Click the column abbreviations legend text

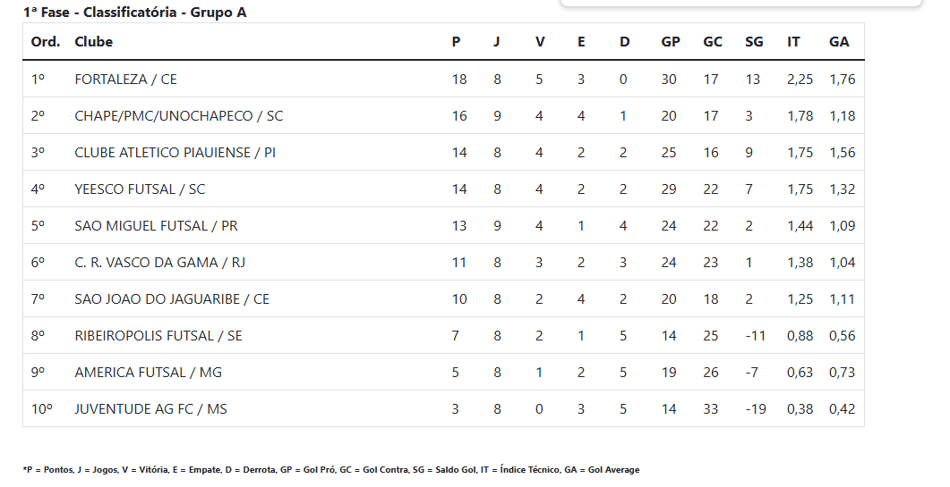click(x=331, y=469)
